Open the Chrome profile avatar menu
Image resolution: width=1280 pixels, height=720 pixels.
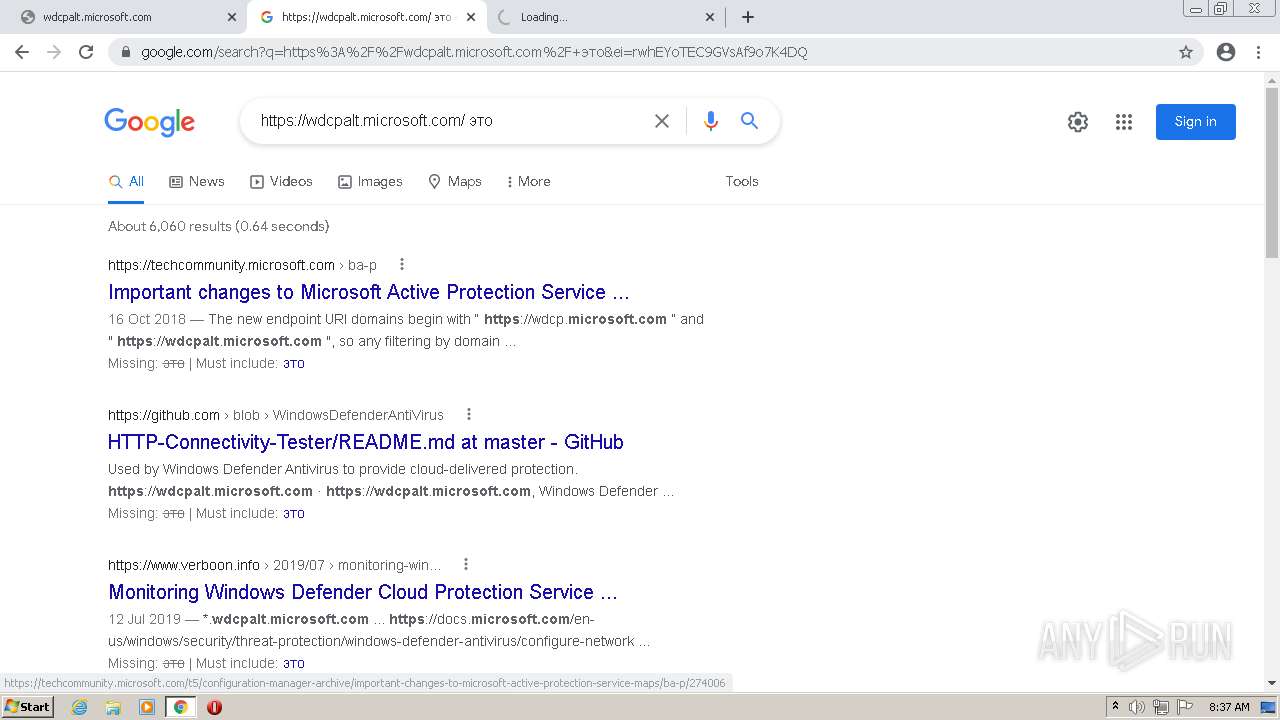(x=1226, y=52)
